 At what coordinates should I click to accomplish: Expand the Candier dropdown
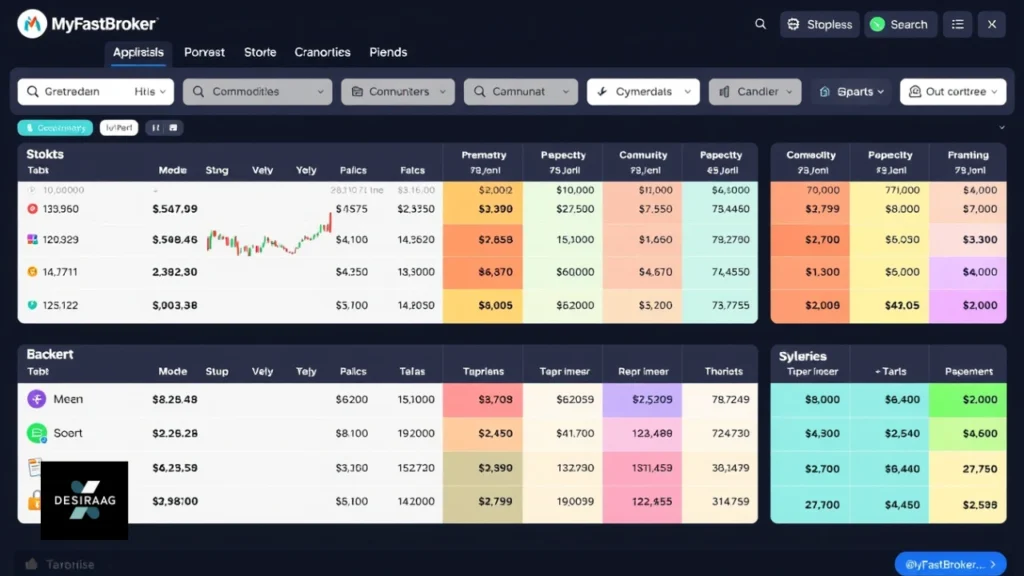pos(755,91)
